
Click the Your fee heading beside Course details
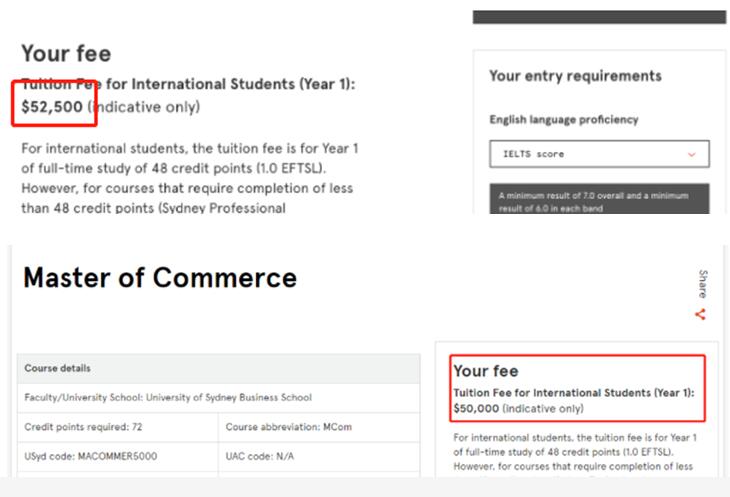click(486, 371)
